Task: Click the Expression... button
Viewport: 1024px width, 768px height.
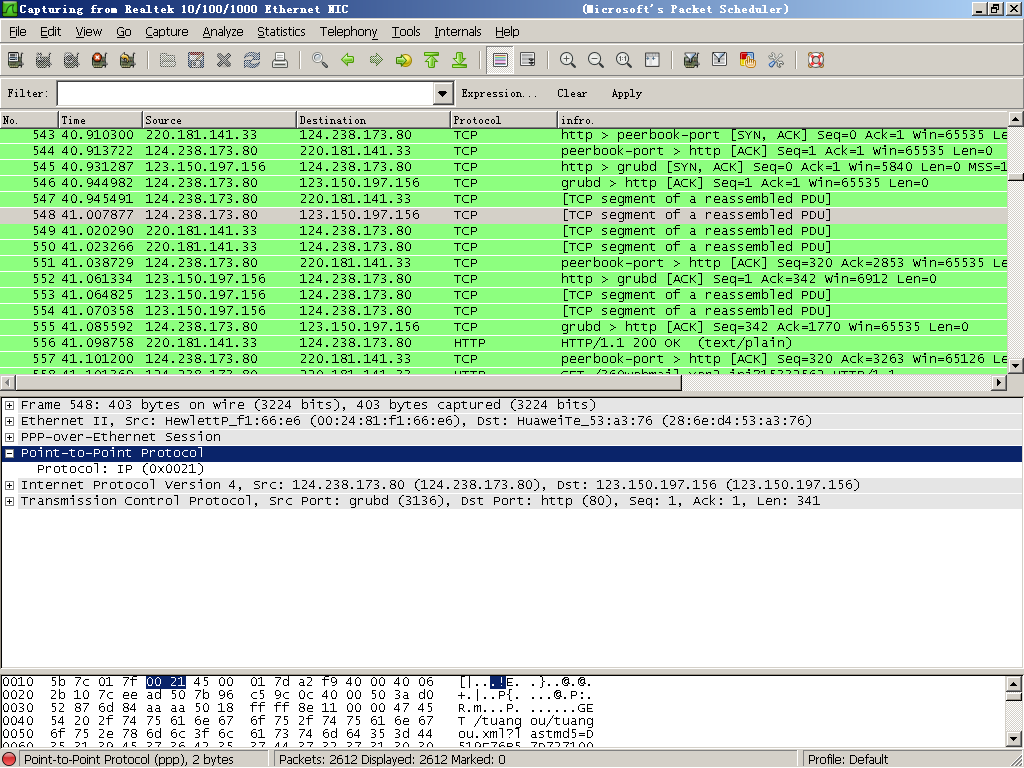Action: tap(499, 93)
